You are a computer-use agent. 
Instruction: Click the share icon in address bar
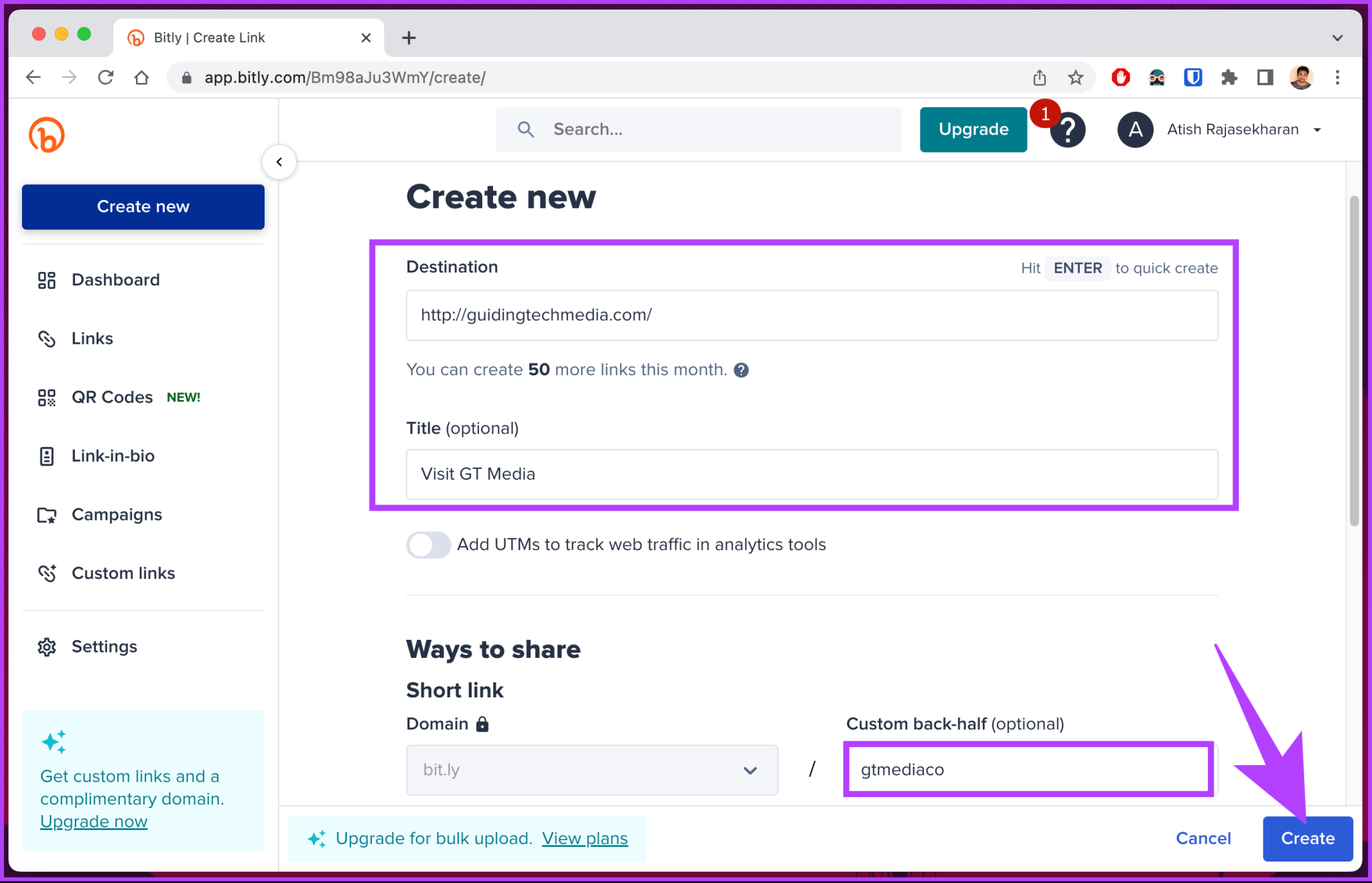(1039, 78)
